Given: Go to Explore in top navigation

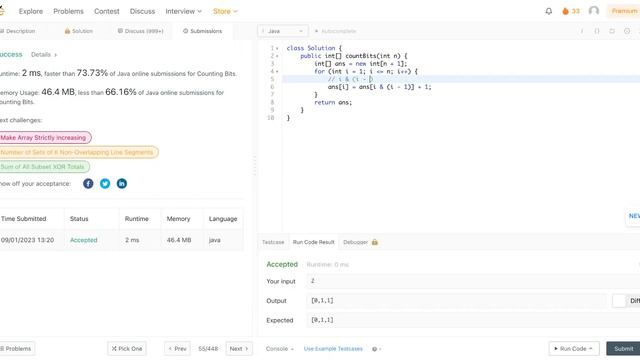Looking at the screenshot, I should (x=31, y=11).
